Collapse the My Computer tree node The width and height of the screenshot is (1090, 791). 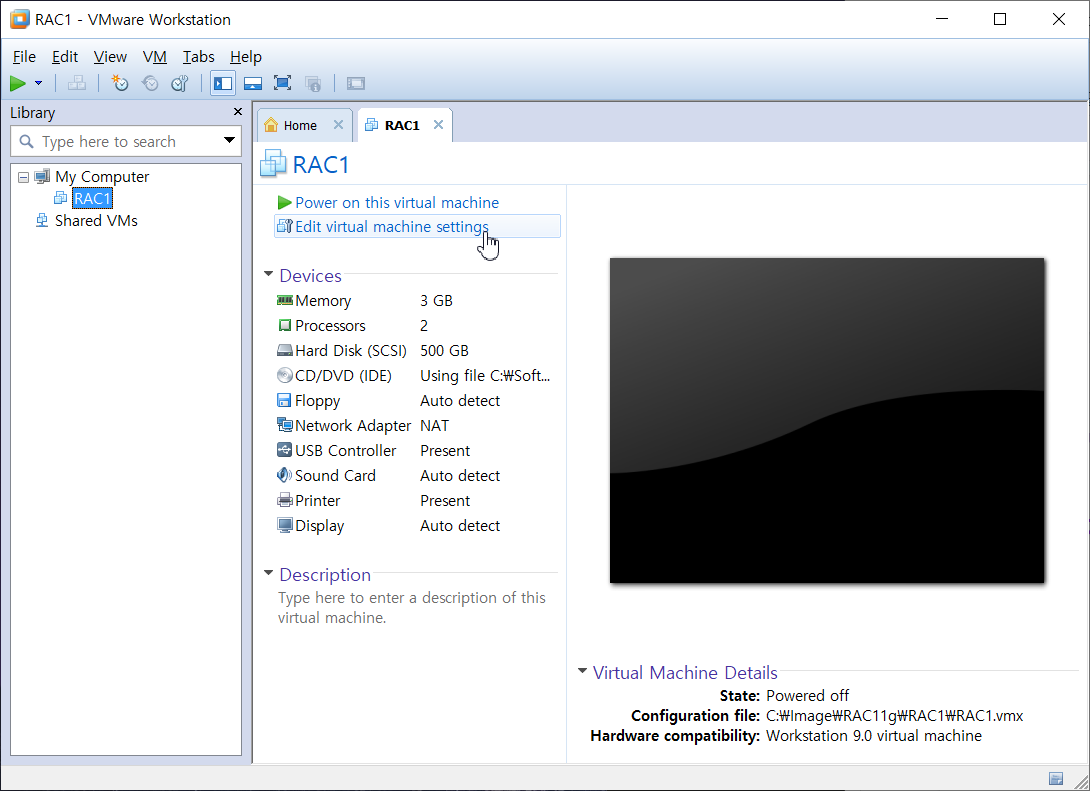point(24,177)
